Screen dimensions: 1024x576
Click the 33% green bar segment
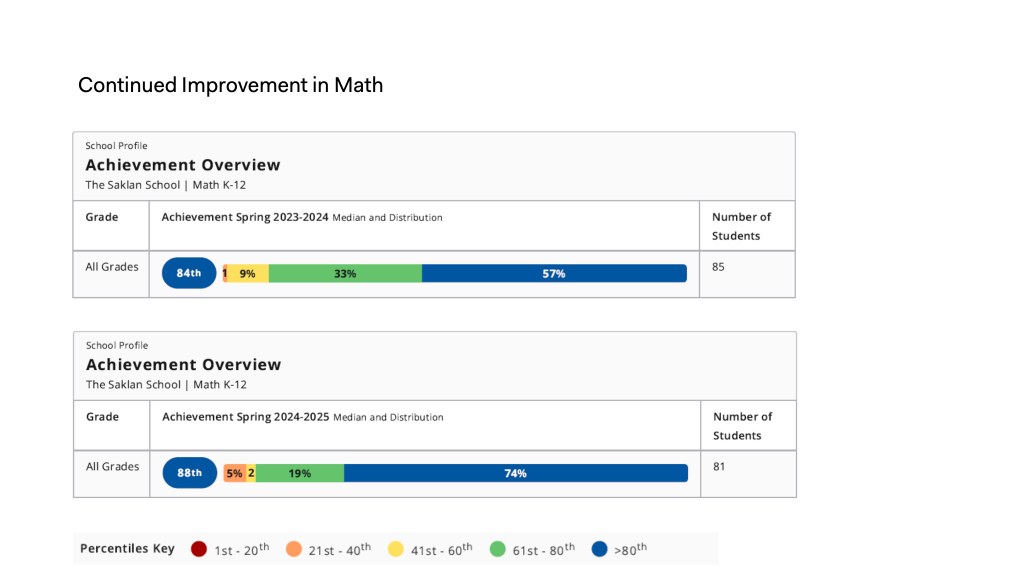click(345, 273)
